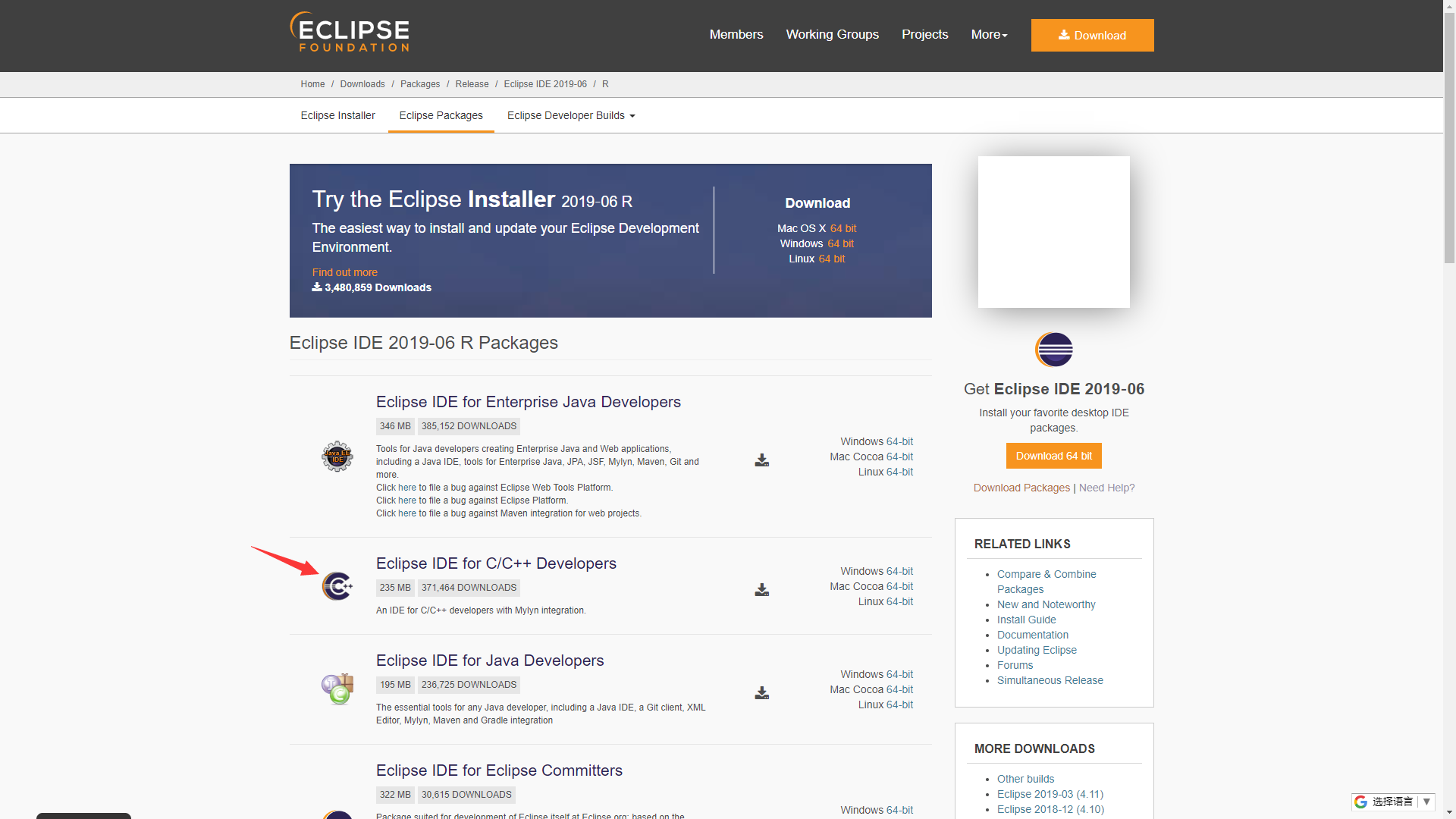Select the Eclipse Packages tab
The height and width of the screenshot is (819, 1456).
tap(441, 115)
